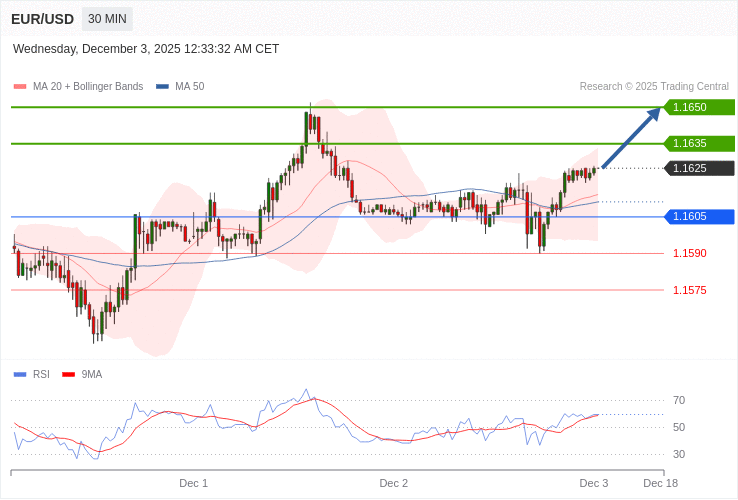
Task: Click the blue upward forecast arrow
Action: pos(632,138)
